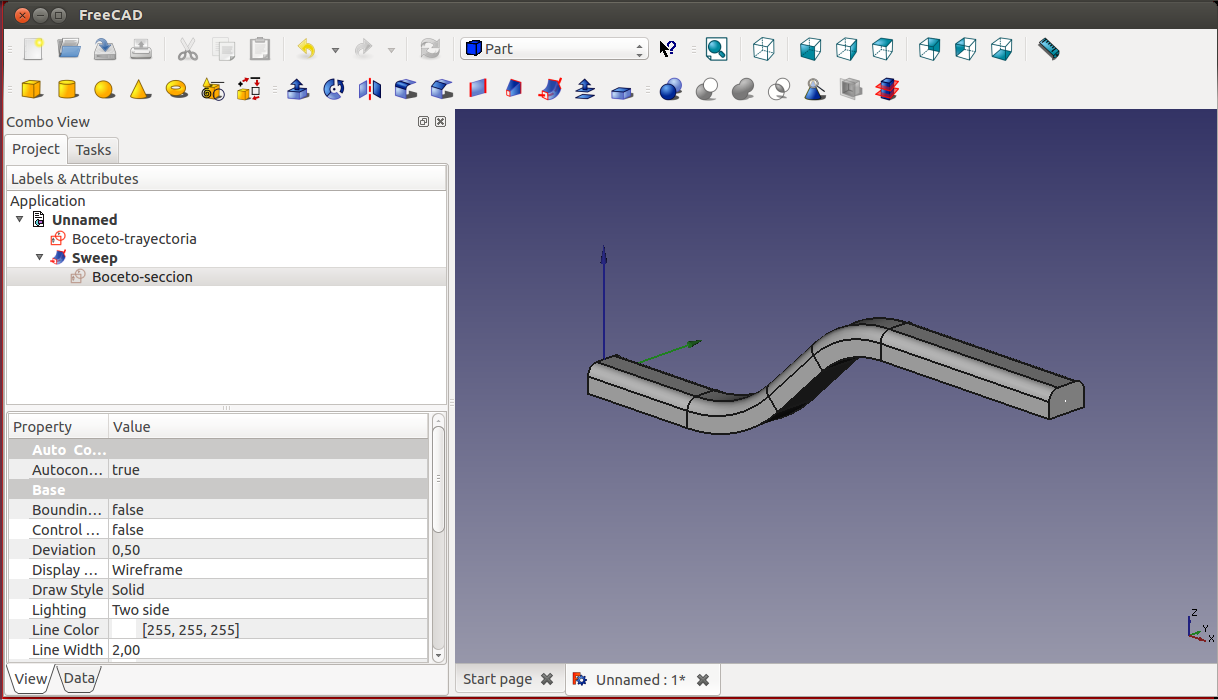Create a Box primitive solid
1218x700 pixels.
[x=32, y=90]
